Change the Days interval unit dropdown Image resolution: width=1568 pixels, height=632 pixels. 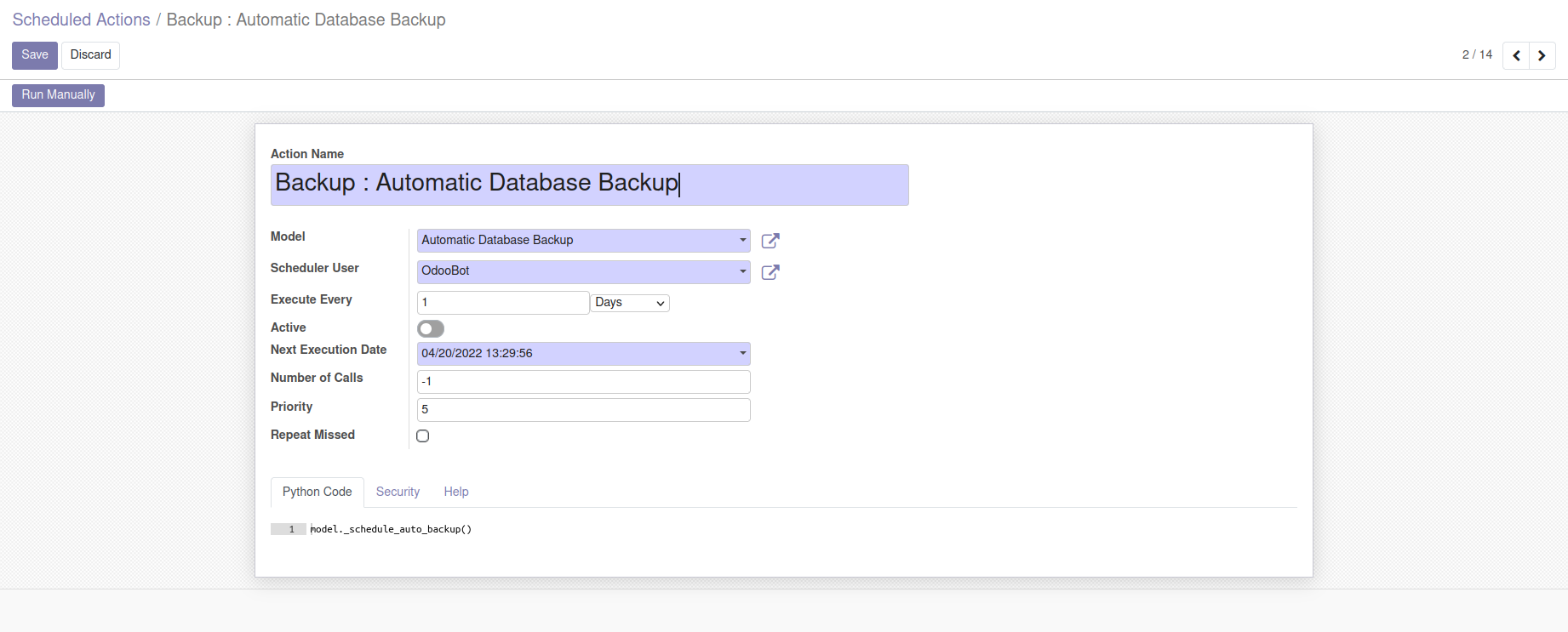[630, 303]
